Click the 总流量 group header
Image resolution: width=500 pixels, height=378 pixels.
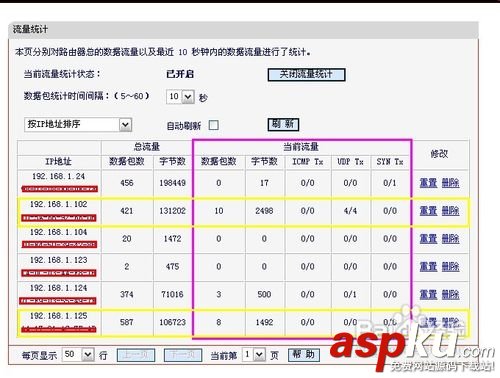[x=147, y=147]
